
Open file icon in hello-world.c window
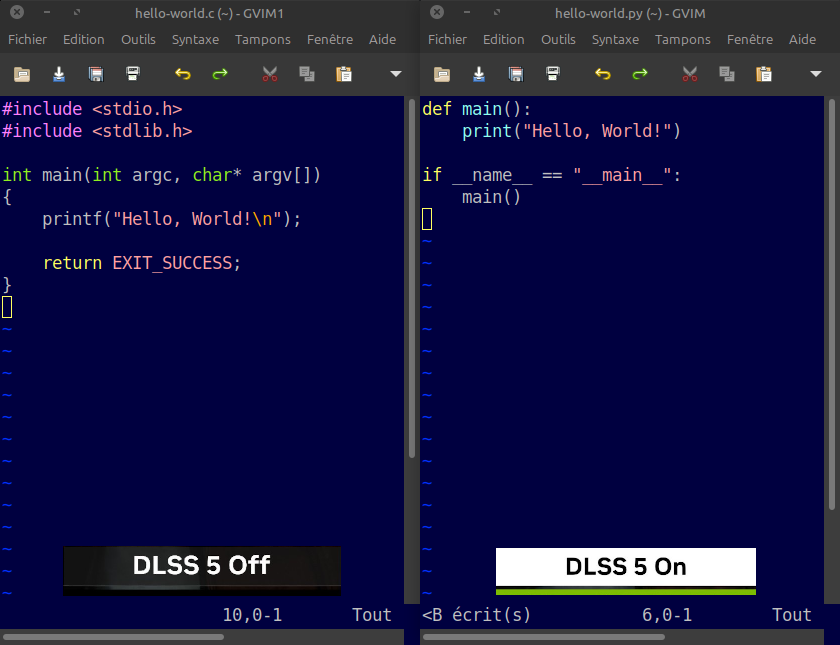tap(22, 74)
